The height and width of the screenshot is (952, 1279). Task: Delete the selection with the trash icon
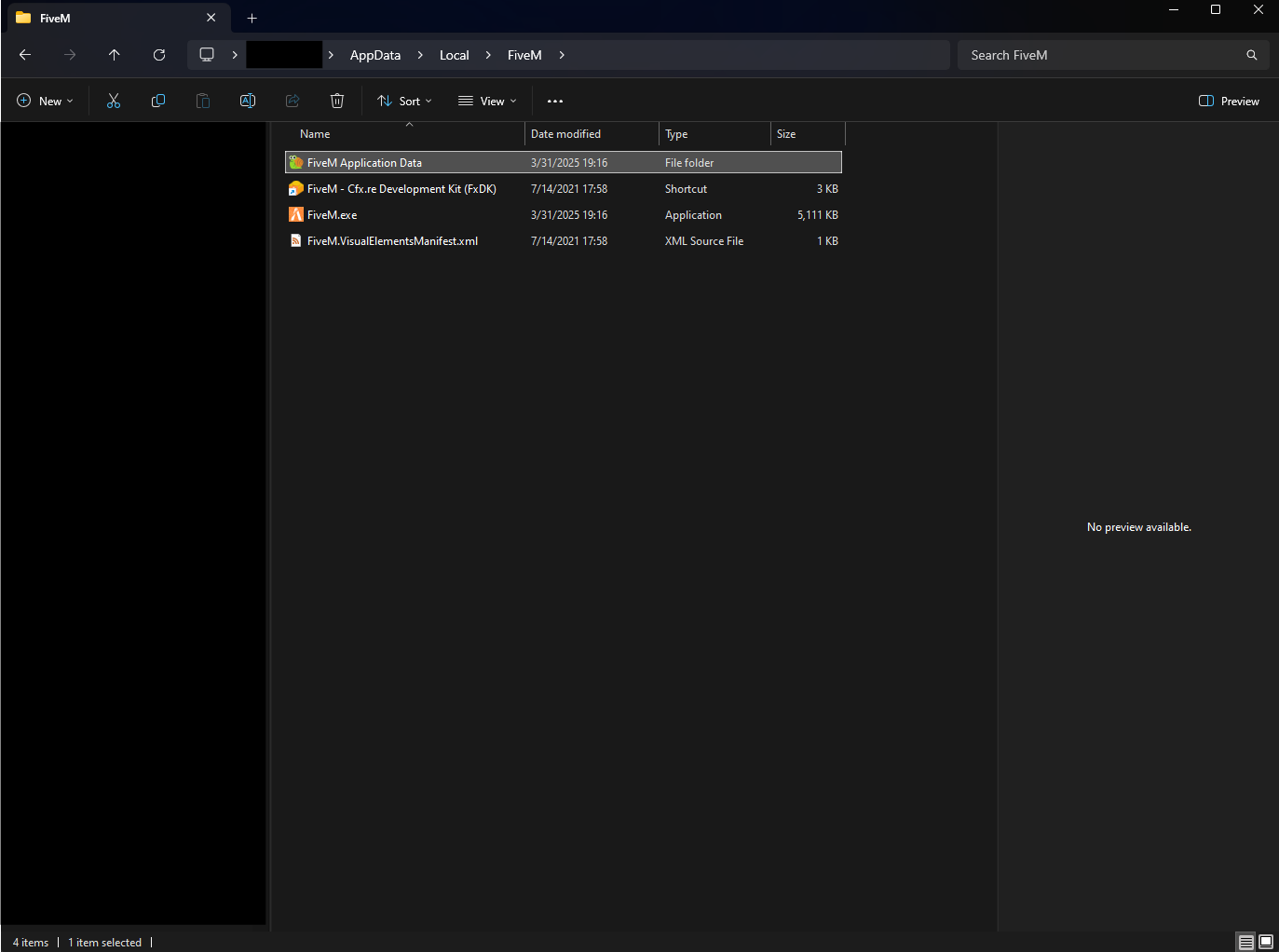coord(336,101)
